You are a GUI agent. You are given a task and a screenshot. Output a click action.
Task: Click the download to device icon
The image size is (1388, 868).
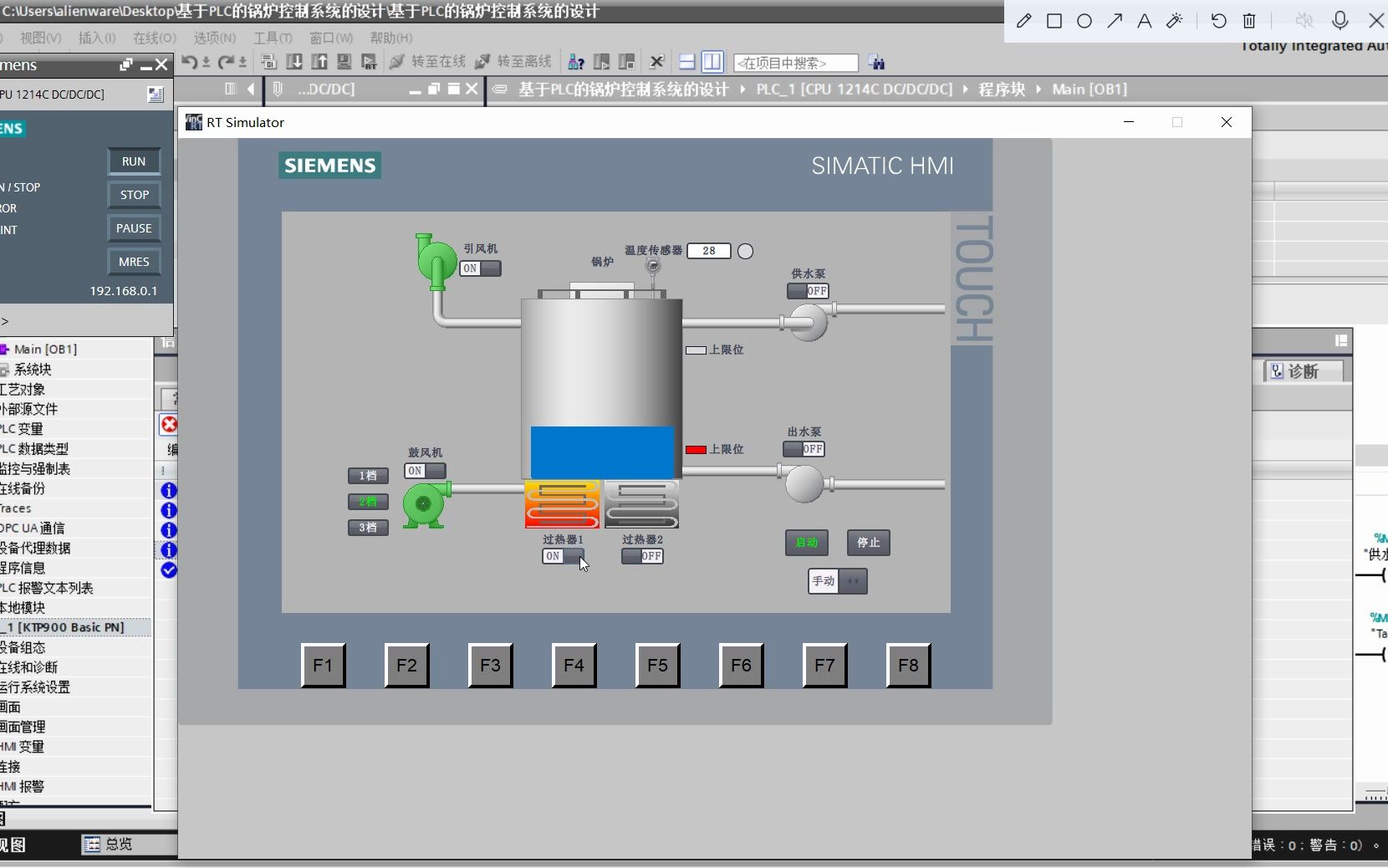click(294, 62)
